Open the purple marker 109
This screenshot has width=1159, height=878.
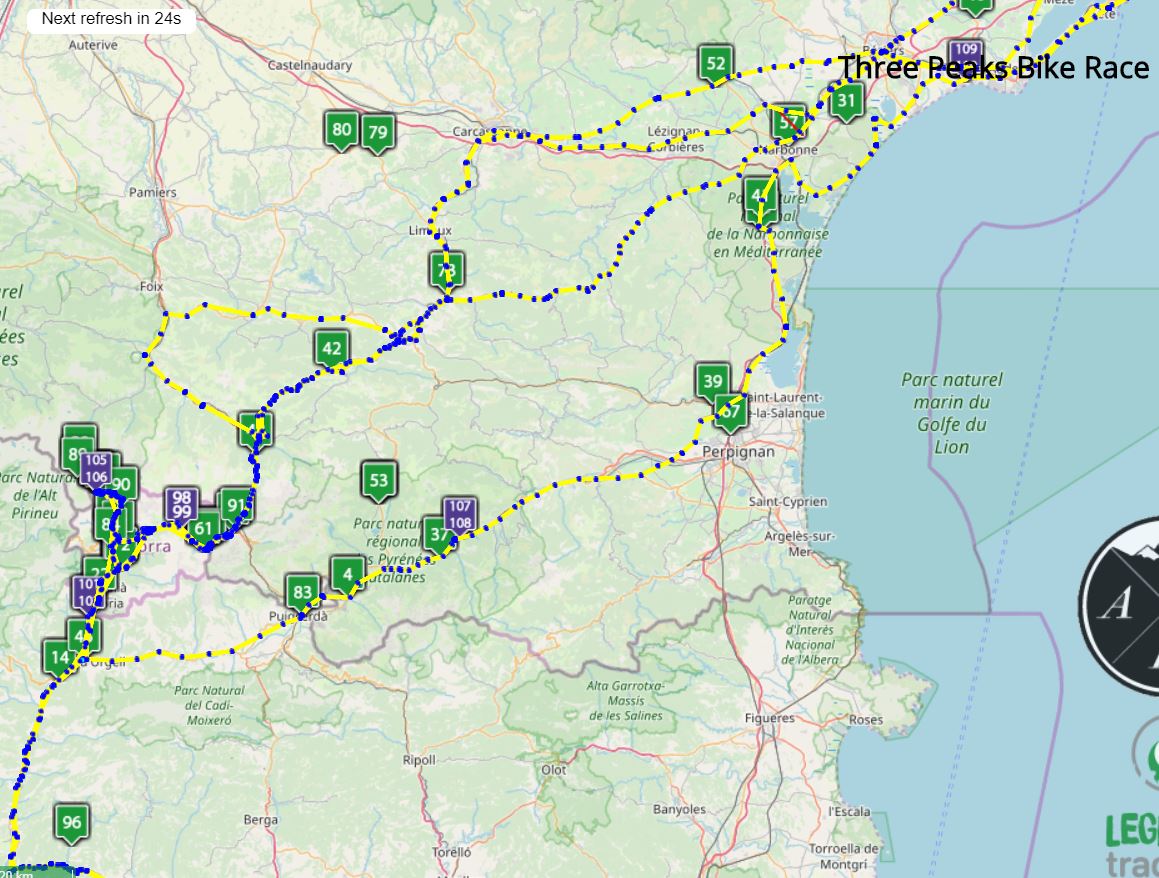tap(966, 54)
